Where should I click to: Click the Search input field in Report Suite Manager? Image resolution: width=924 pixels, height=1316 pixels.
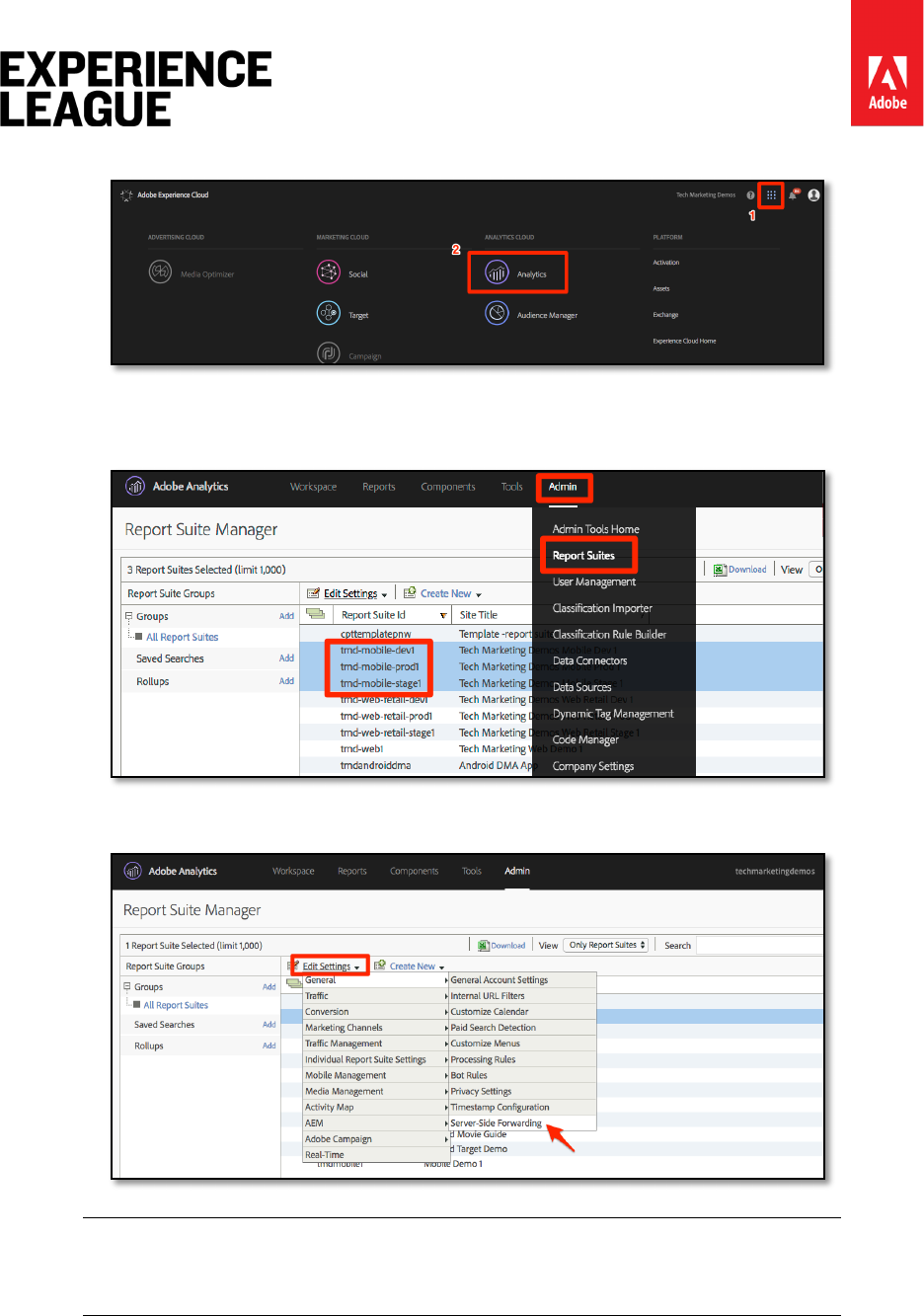(x=759, y=946)
